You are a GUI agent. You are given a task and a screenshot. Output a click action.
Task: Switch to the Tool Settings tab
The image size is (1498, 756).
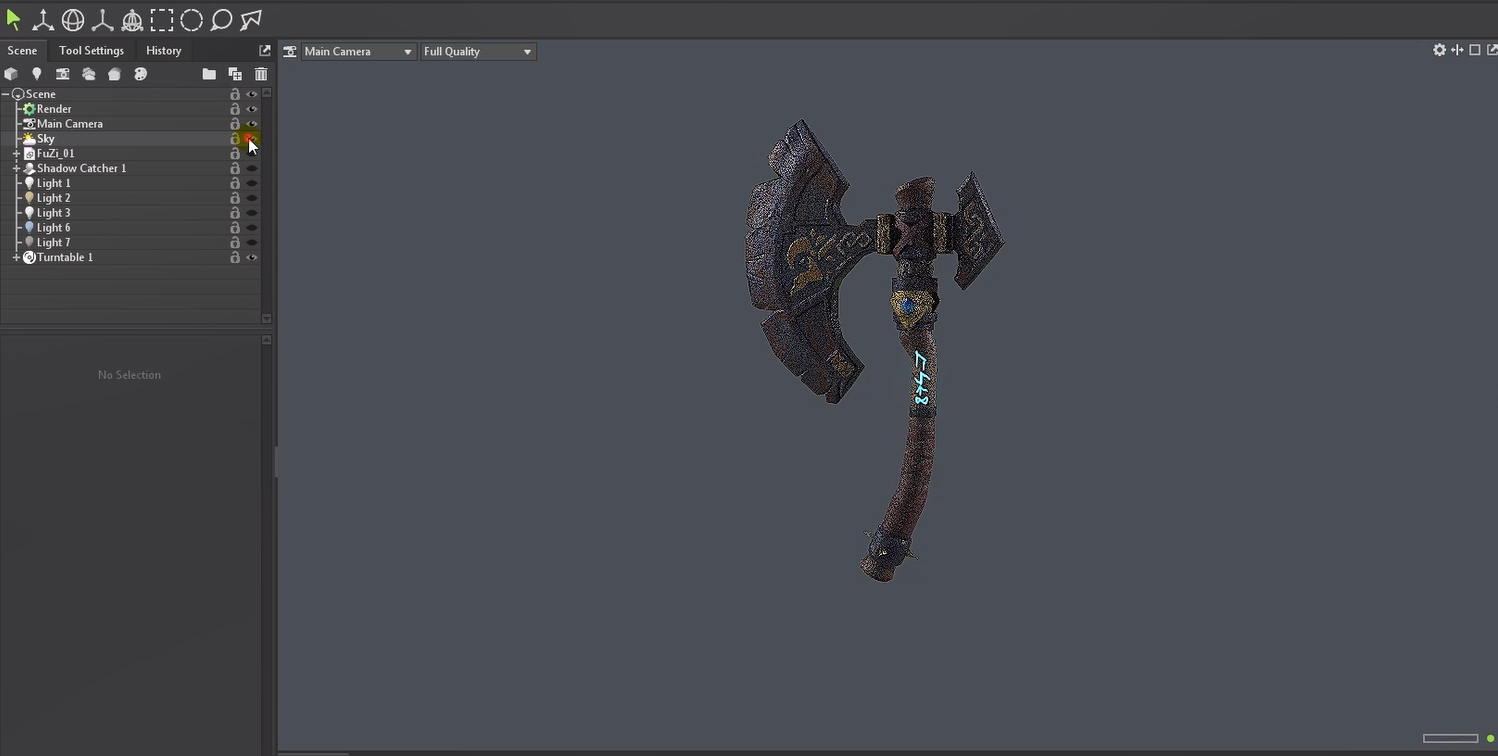(91, 50)
